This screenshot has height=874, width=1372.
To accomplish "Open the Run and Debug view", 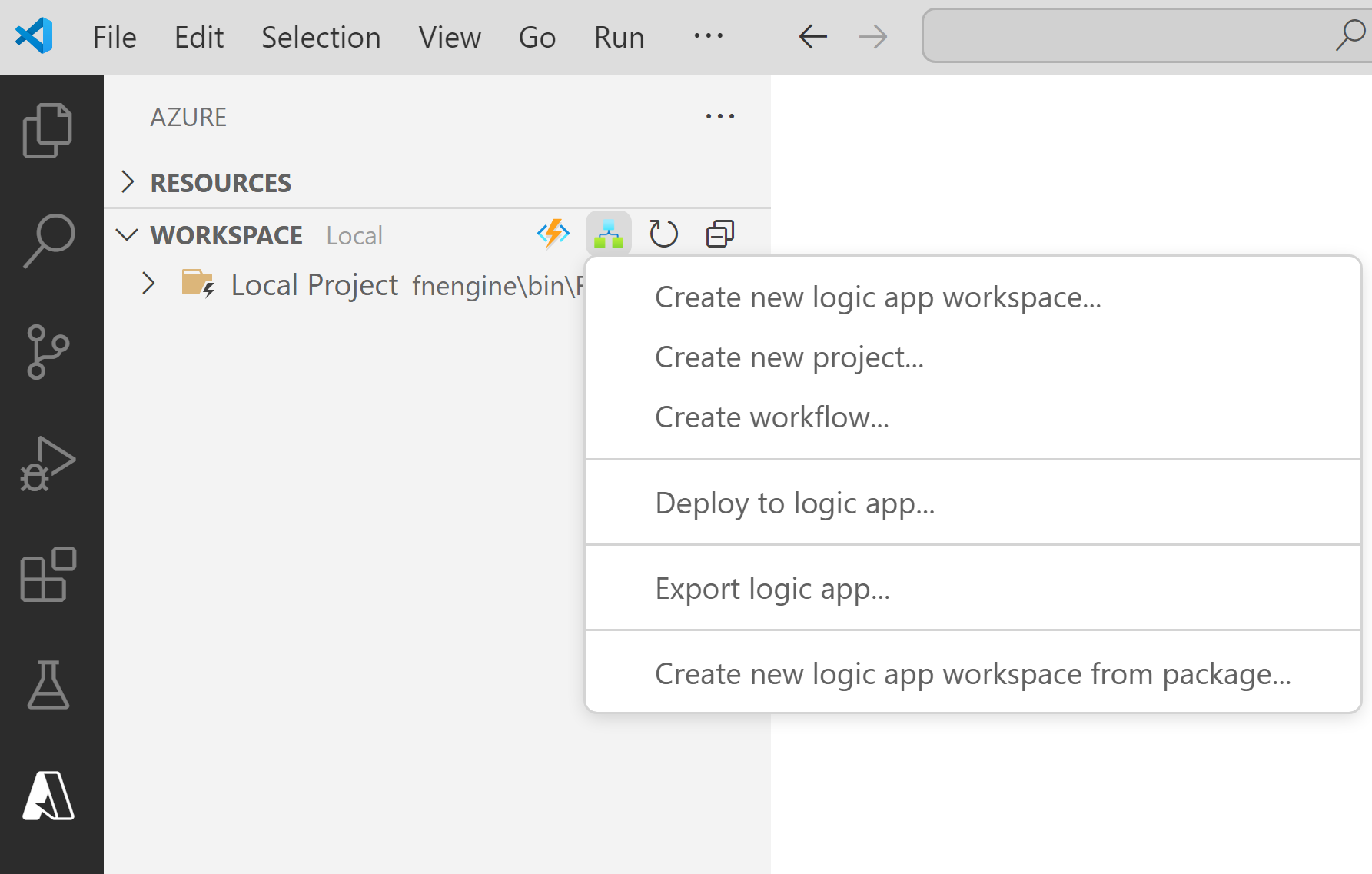I will pyautogui.click(x=48, y=463).
